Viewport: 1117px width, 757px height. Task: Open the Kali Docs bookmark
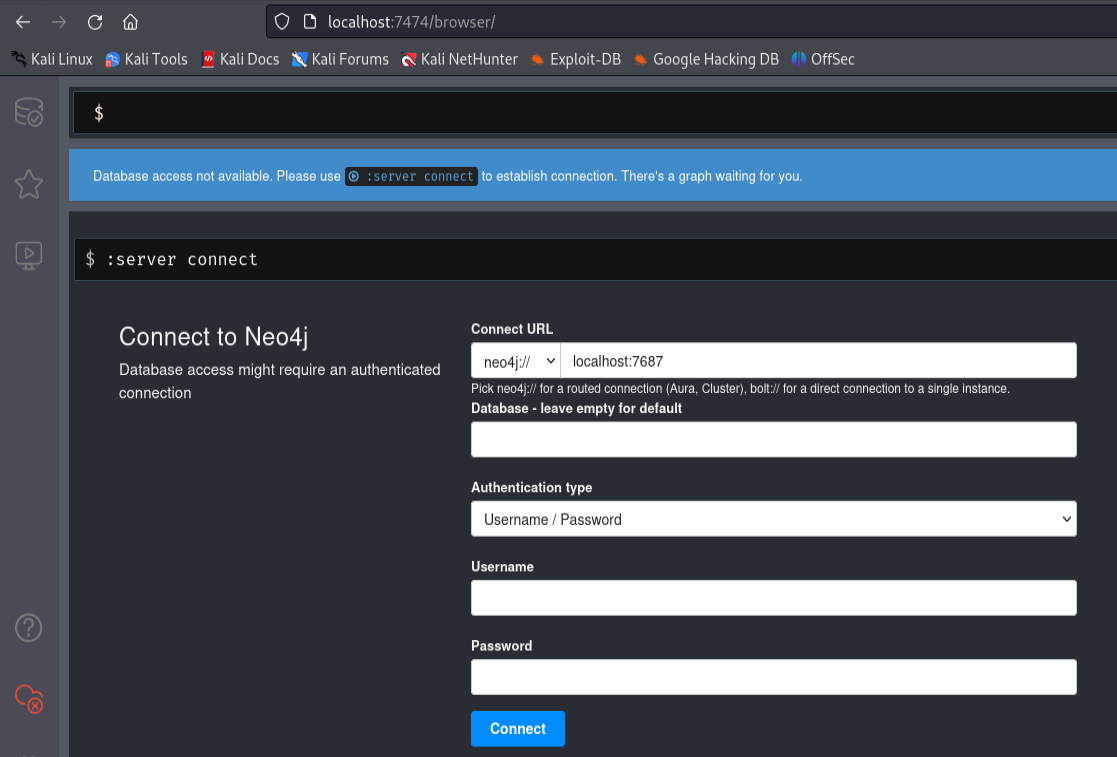click(x=240, y=59)
